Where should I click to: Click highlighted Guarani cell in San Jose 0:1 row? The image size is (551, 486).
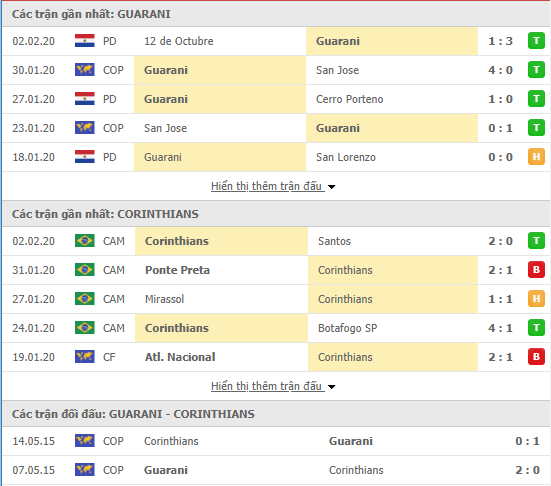pos(392,128)
